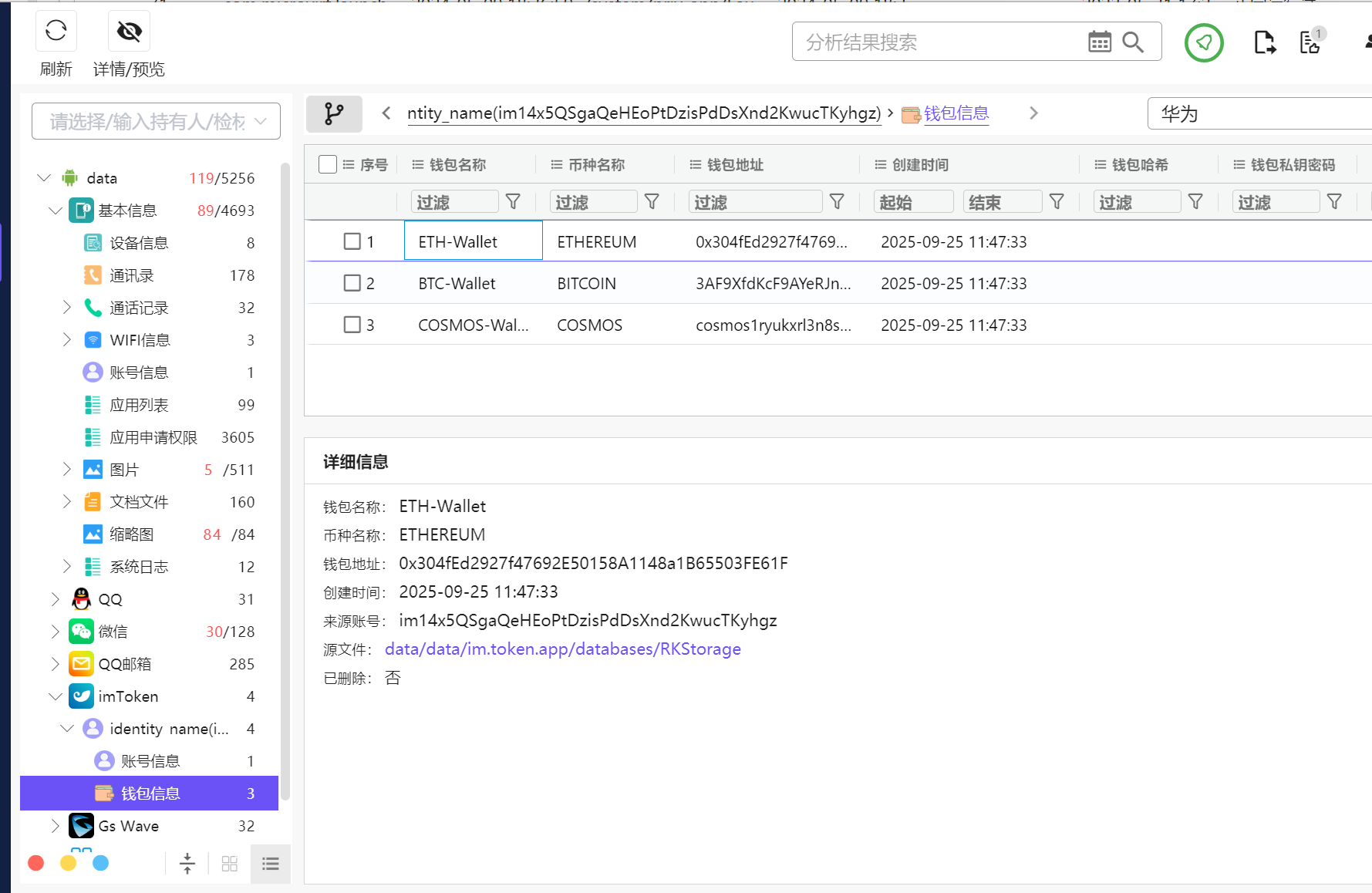Click the filter funnel for creation time
The image size is (1372, 893).
pyautogui.click(x=1057, y=202)
